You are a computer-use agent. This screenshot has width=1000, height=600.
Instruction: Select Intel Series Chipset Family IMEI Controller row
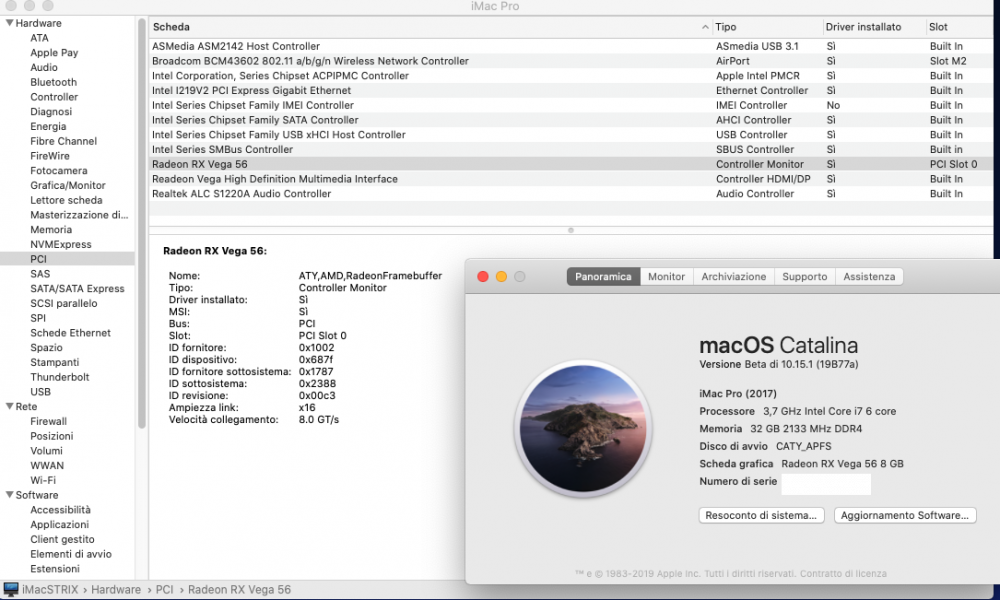tap(570, 105)
